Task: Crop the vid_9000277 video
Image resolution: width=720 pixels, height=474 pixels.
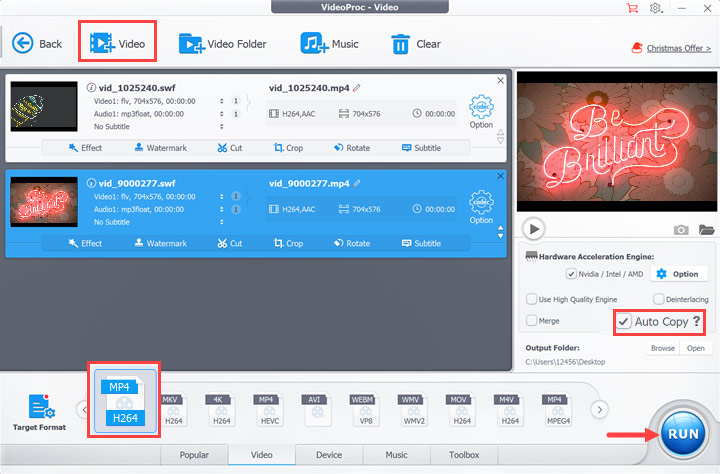Action: [x=288, y=243]
